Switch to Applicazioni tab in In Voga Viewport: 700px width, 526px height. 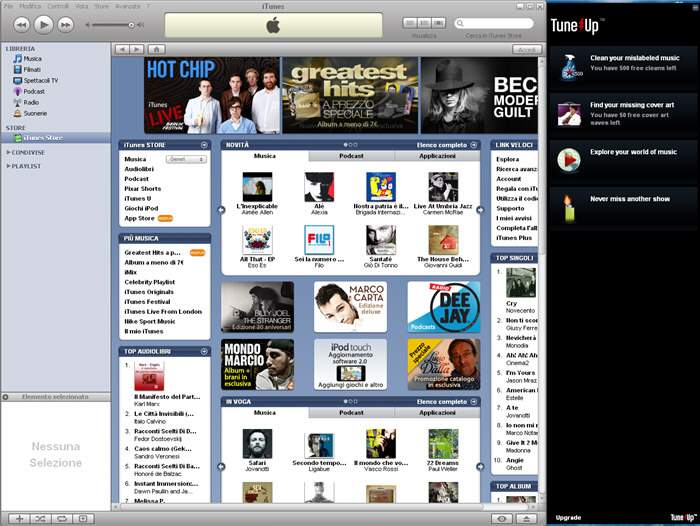[437, 413]
